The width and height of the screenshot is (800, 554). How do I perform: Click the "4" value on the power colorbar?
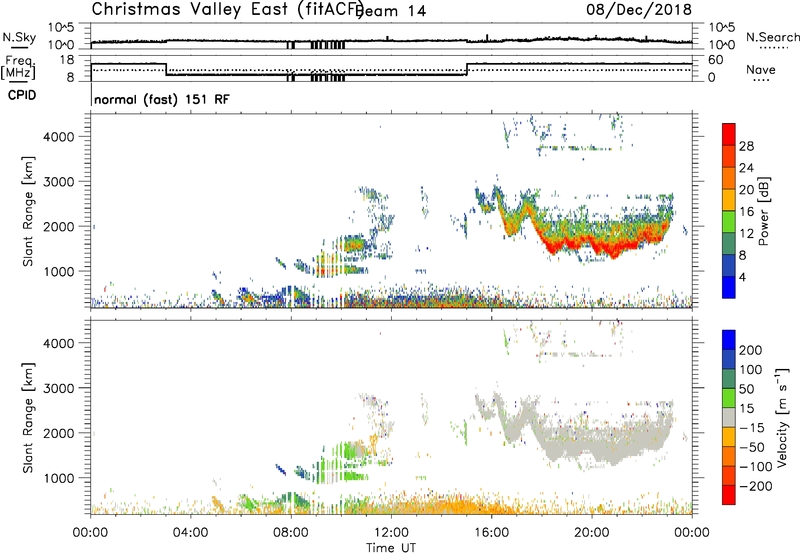pos(742,277)
